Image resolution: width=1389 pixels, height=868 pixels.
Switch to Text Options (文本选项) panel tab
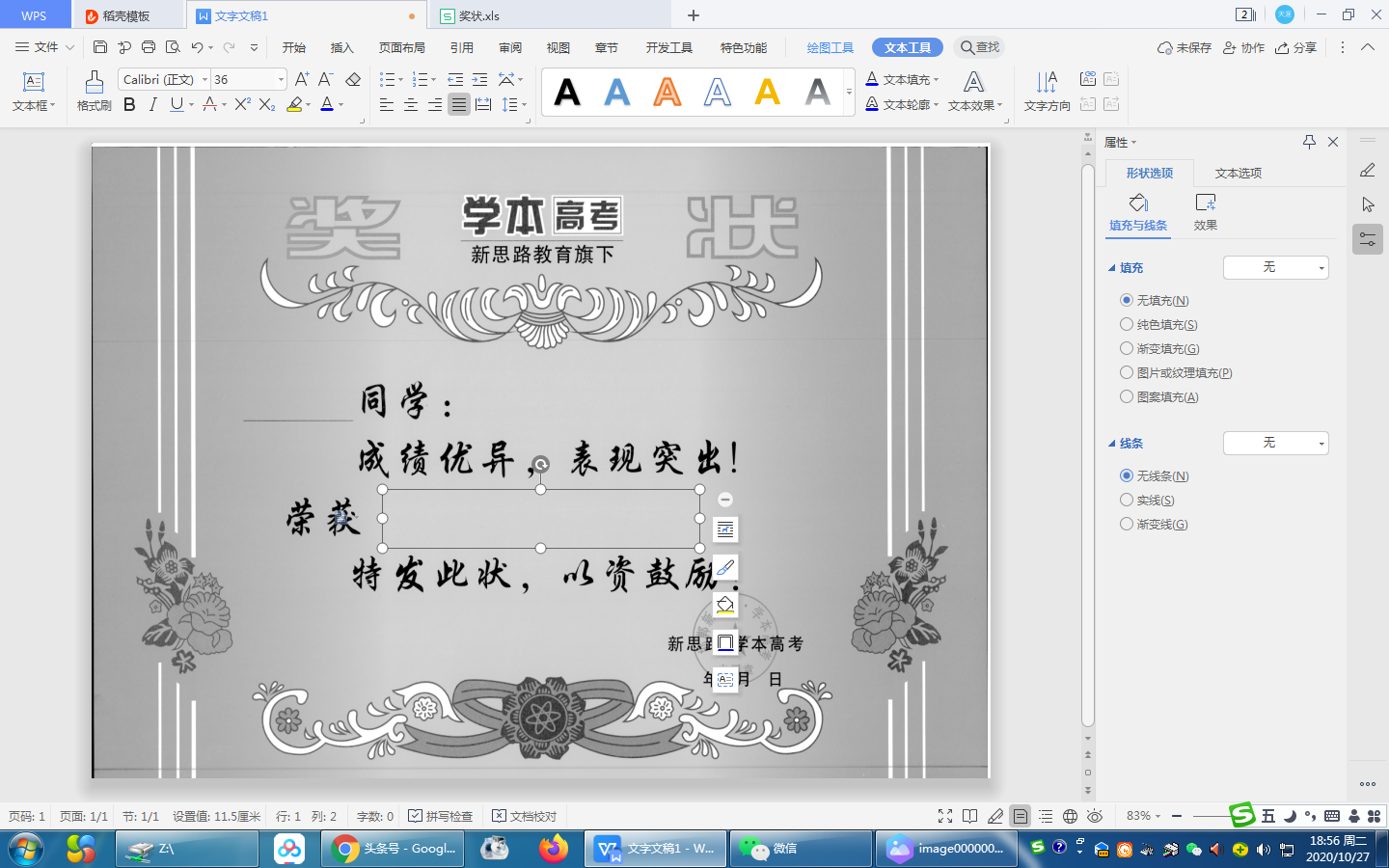tap(1238, 173)
